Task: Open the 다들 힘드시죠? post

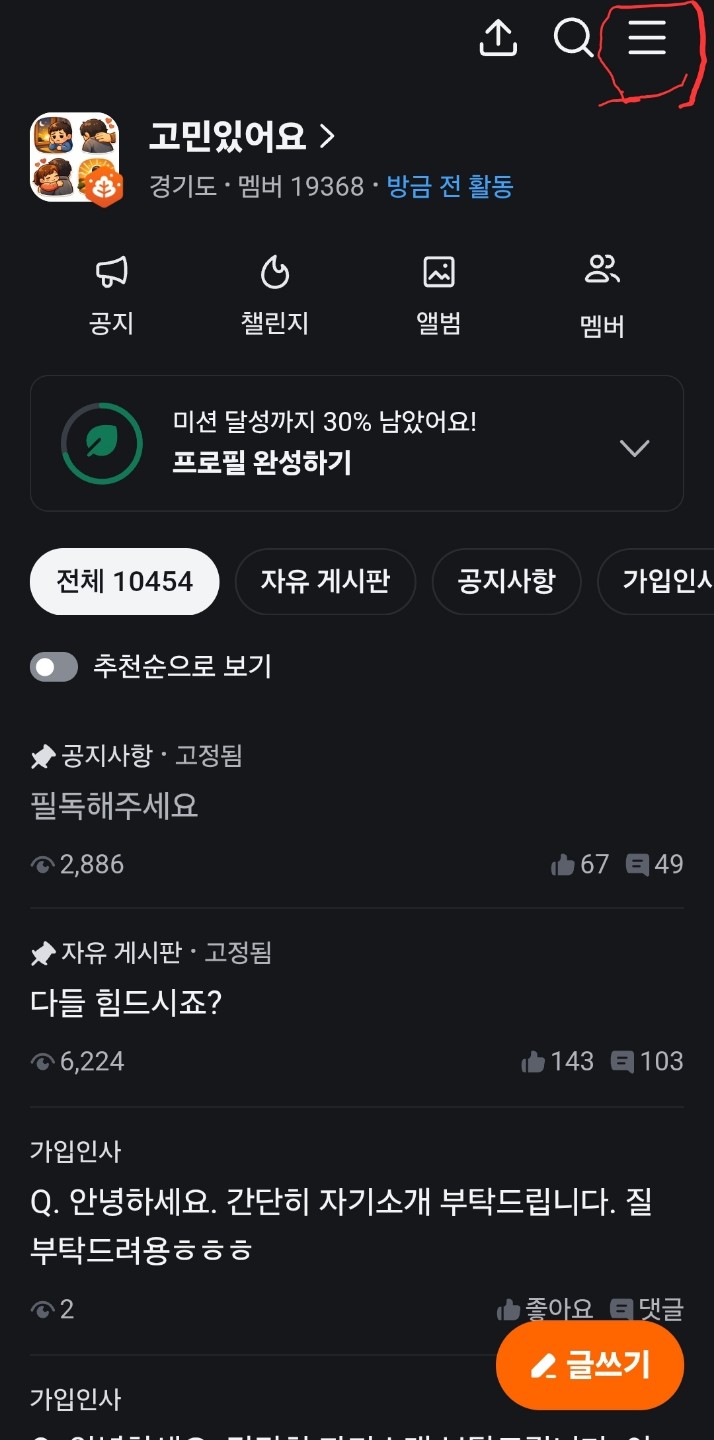Action: (126, 1003)
